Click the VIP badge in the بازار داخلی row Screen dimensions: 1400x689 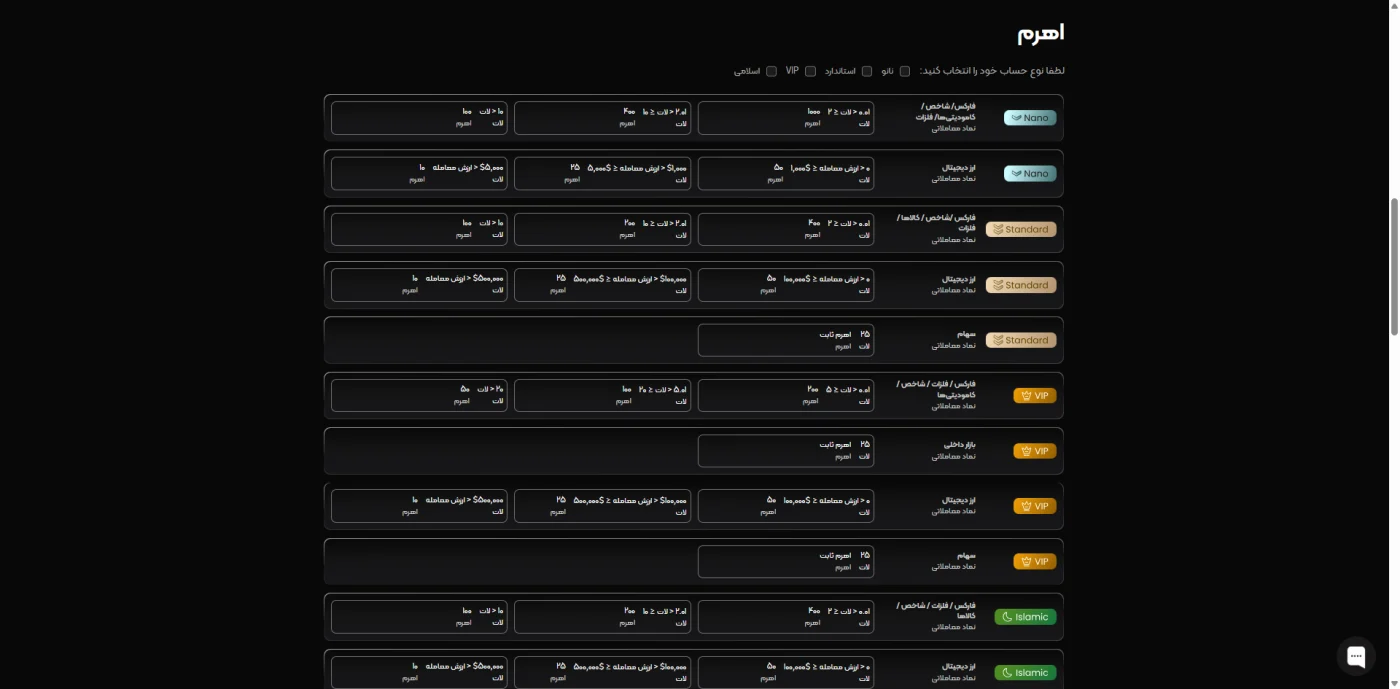(1035, 451)
